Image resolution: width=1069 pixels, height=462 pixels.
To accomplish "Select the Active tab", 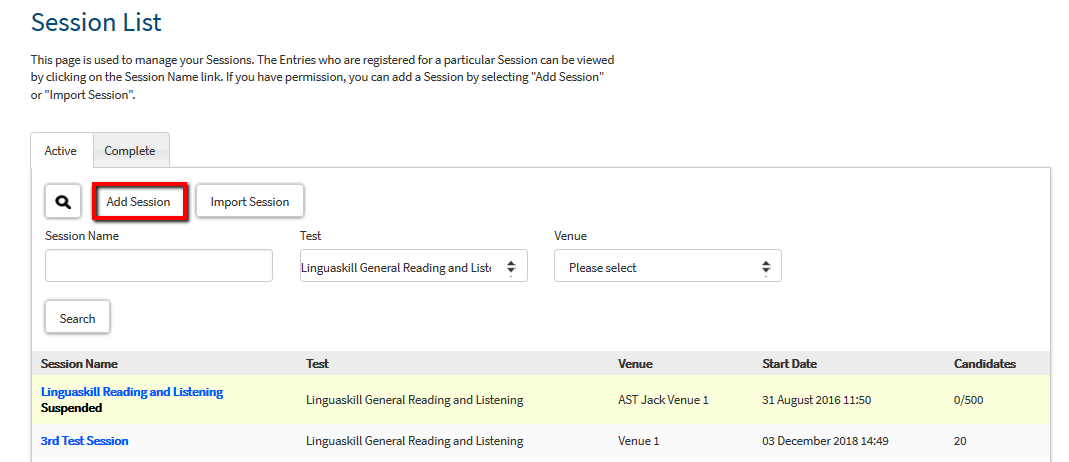I will 61,151.
